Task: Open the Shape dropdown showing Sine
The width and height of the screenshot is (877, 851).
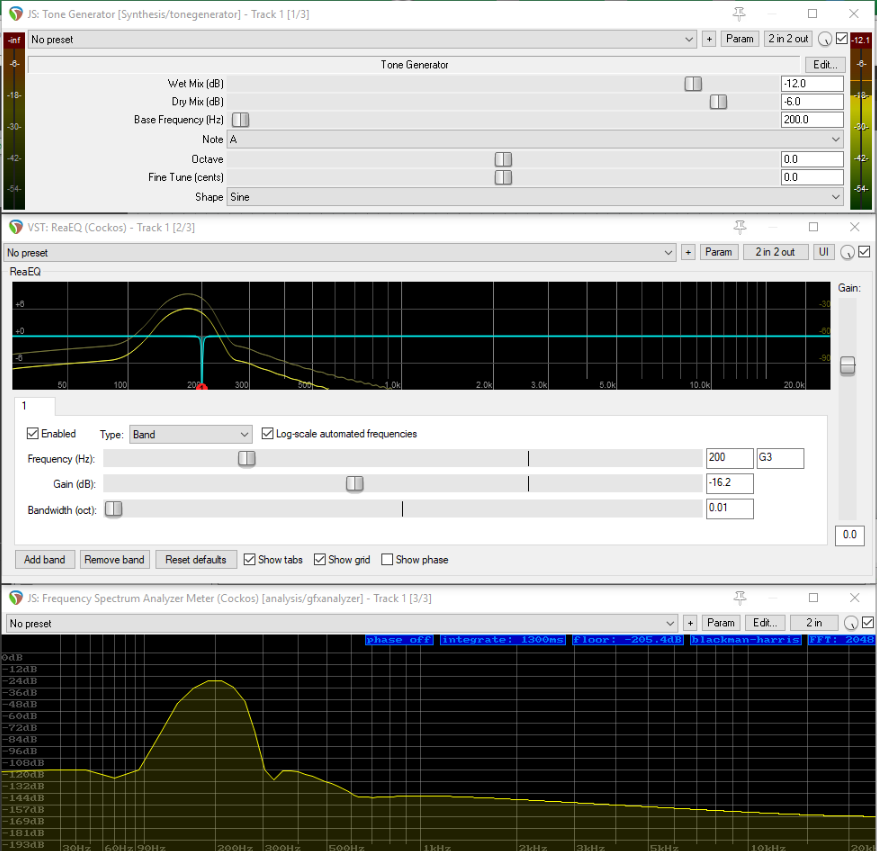Action: tap(535, 197)
